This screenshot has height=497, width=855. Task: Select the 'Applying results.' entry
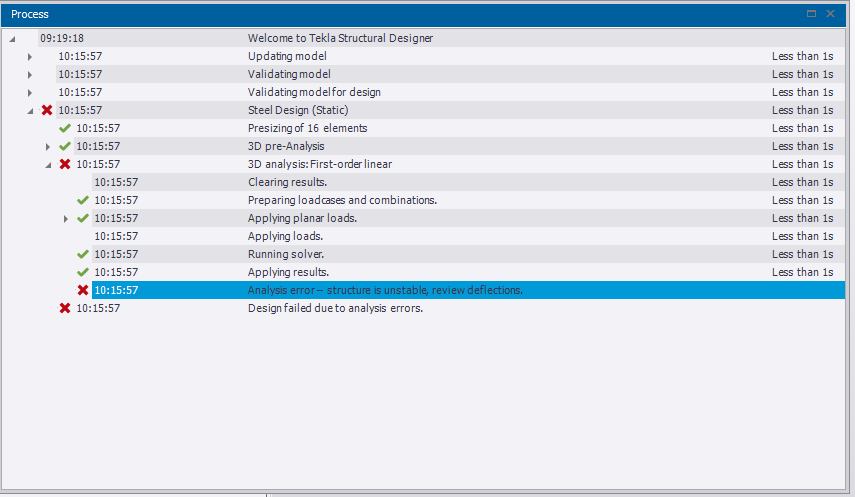click(288, 272)
